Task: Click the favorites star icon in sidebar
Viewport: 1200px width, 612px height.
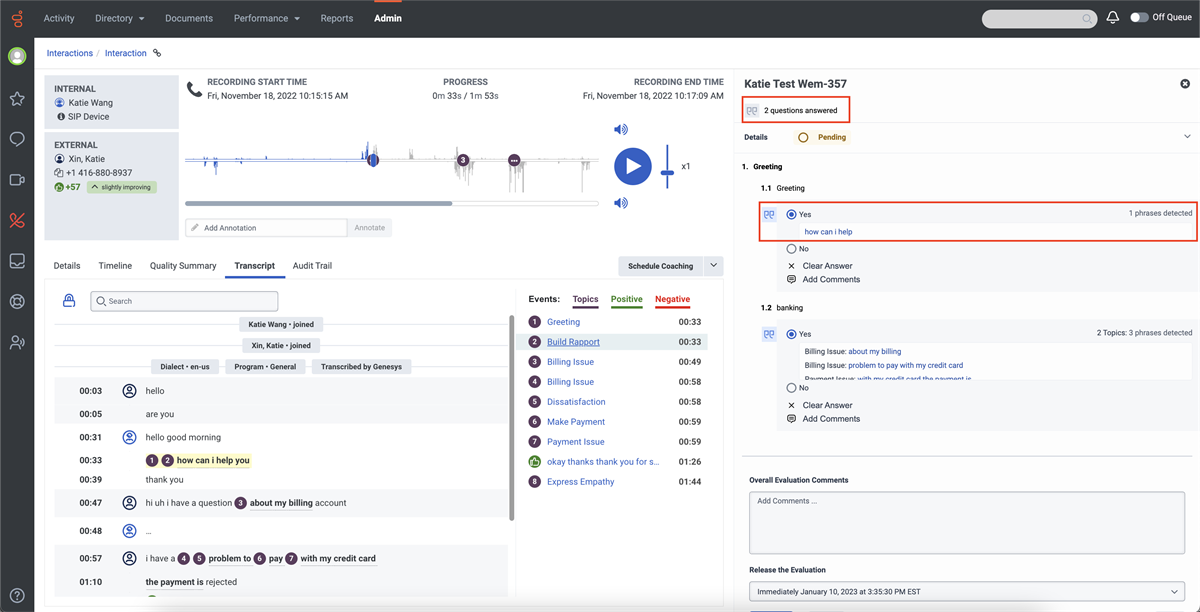Action: [16, 98]
